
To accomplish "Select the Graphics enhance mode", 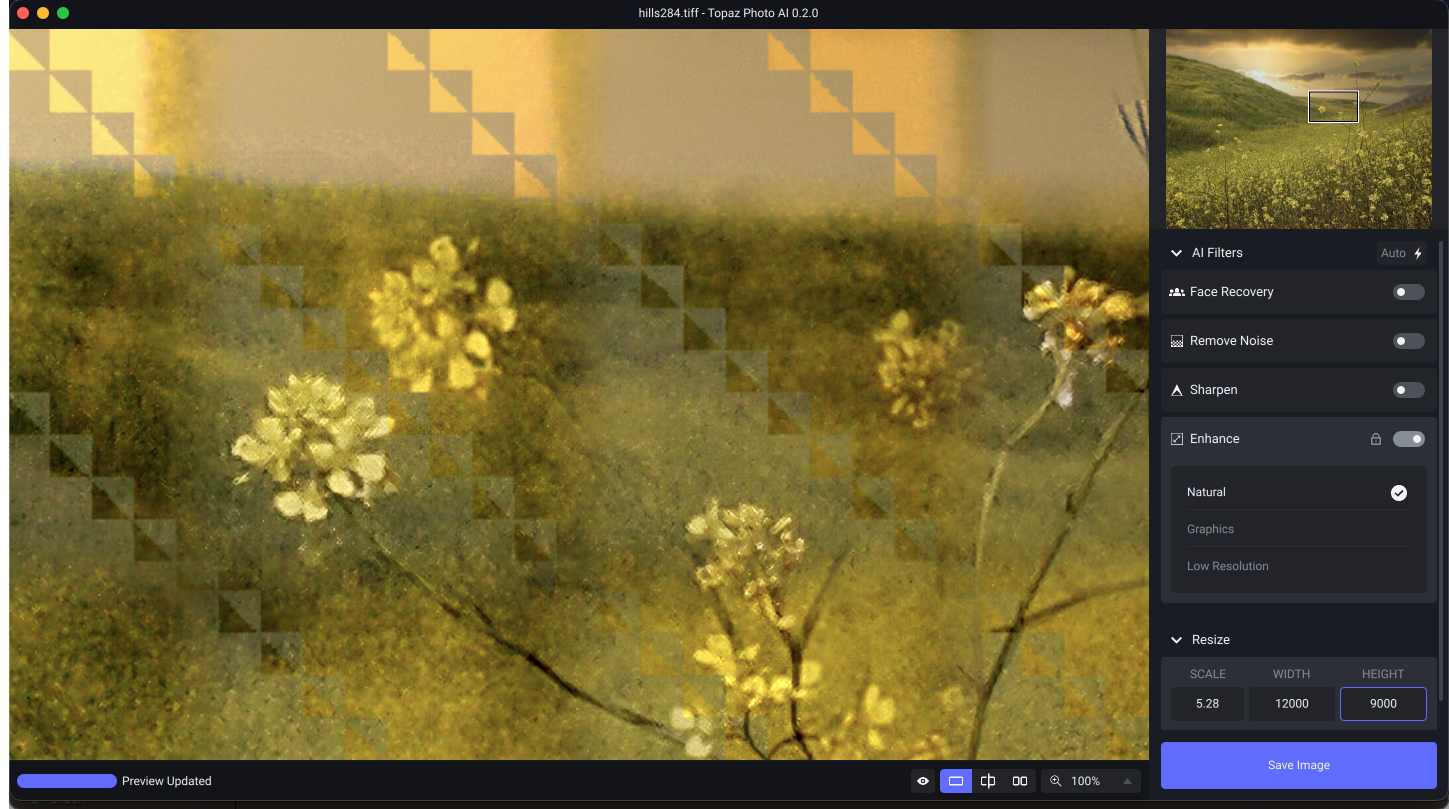I will tap(1210, 529).
